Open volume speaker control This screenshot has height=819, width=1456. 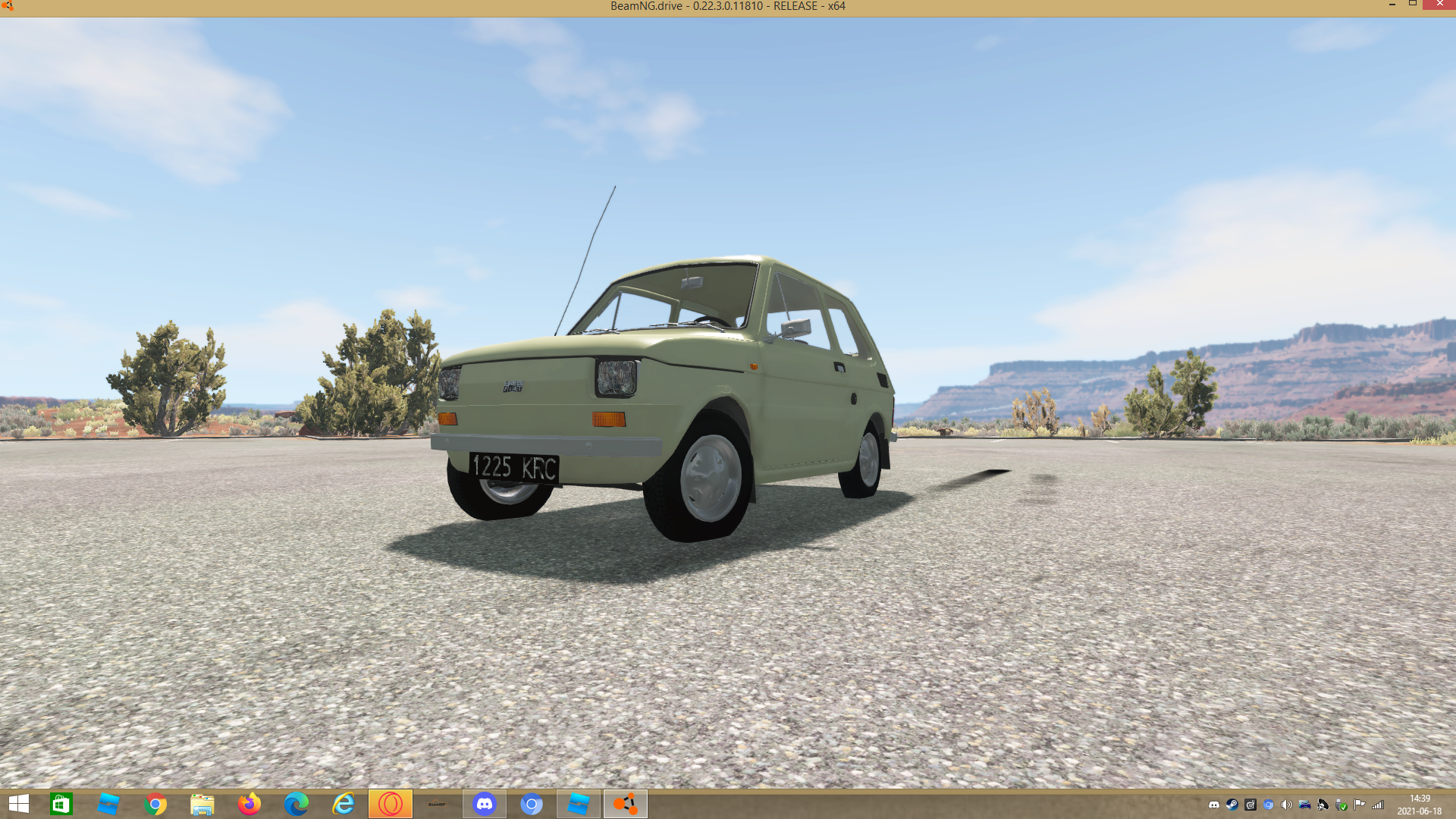click(1287, 805)
